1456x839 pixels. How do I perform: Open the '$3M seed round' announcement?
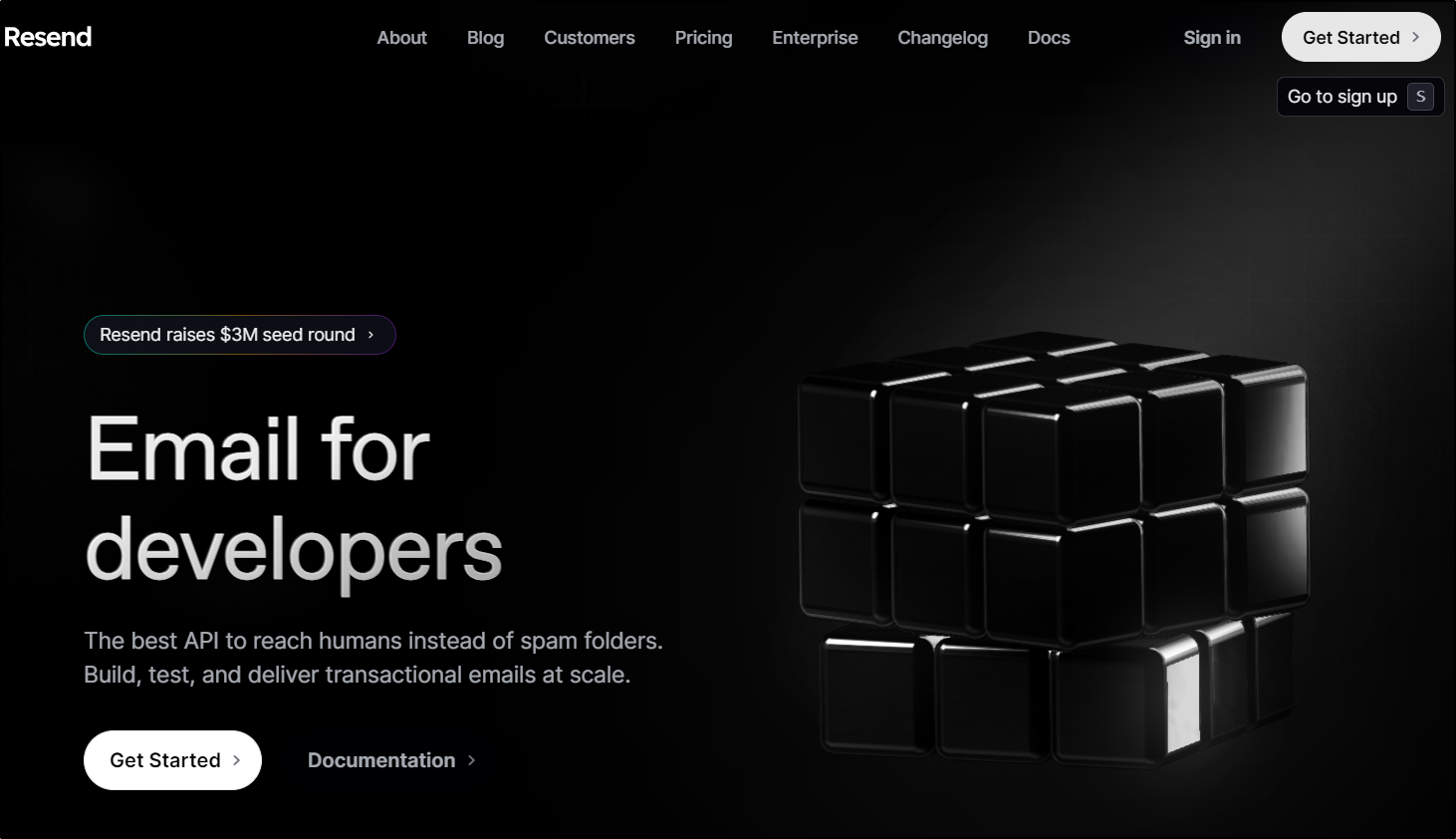coord(239,335)
